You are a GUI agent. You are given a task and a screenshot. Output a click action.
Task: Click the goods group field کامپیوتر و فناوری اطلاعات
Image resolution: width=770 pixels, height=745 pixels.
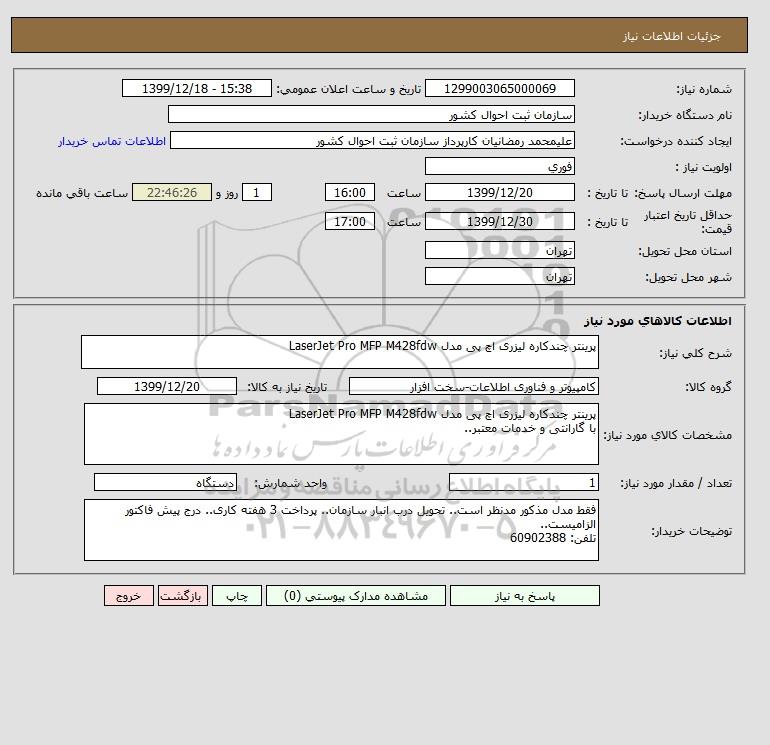pyautogui.click(x=473, y=386)
